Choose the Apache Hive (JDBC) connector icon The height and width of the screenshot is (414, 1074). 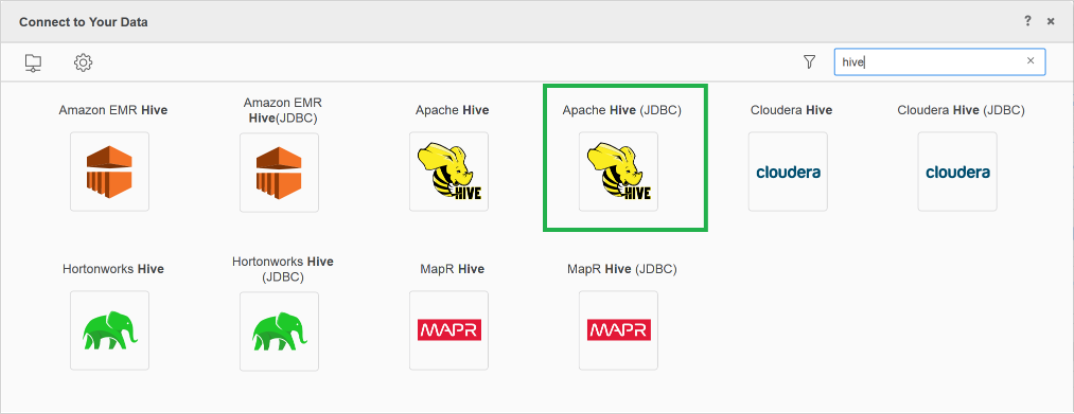619,171
